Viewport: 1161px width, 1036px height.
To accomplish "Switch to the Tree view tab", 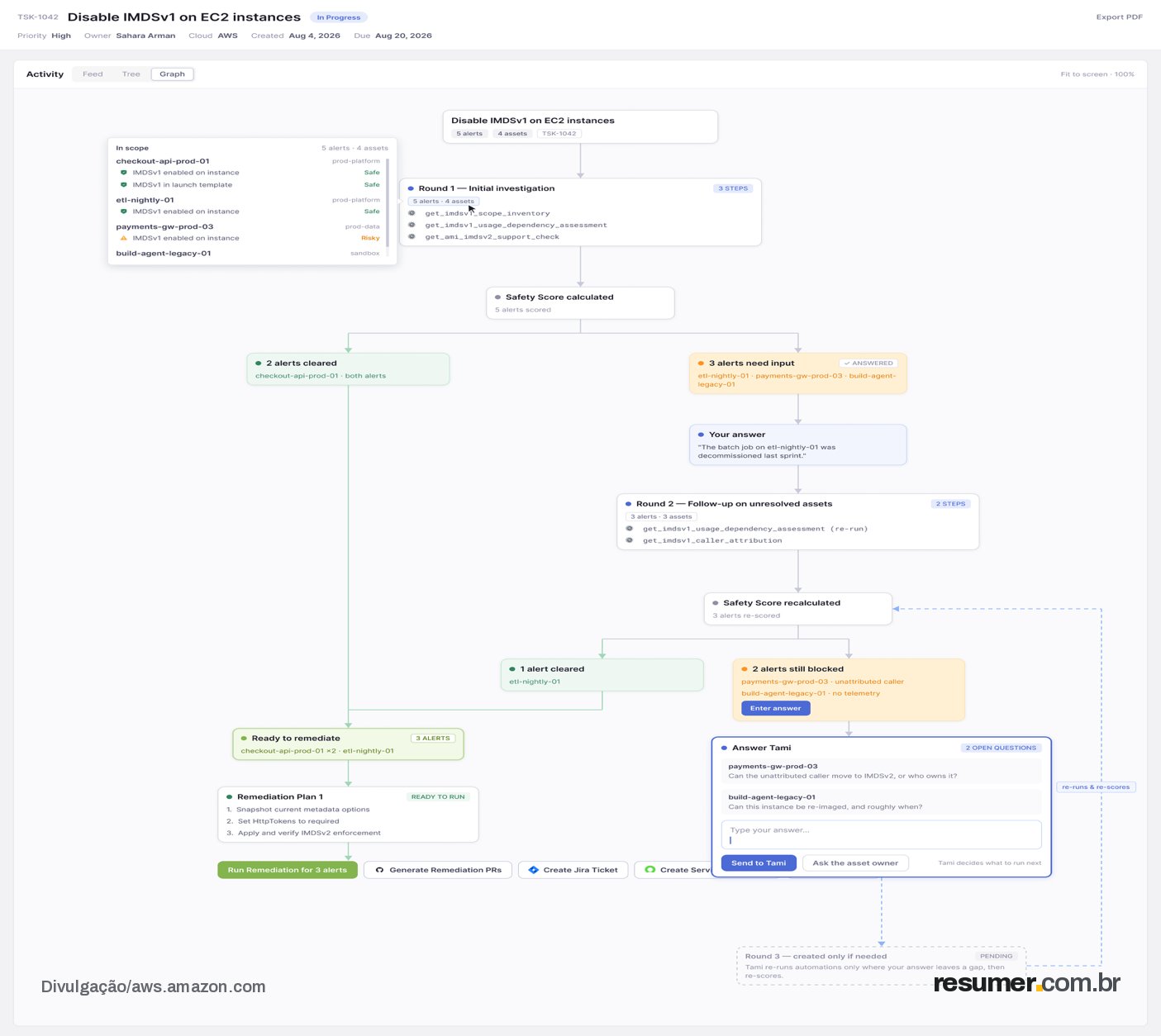I will [x=131, y=74].
